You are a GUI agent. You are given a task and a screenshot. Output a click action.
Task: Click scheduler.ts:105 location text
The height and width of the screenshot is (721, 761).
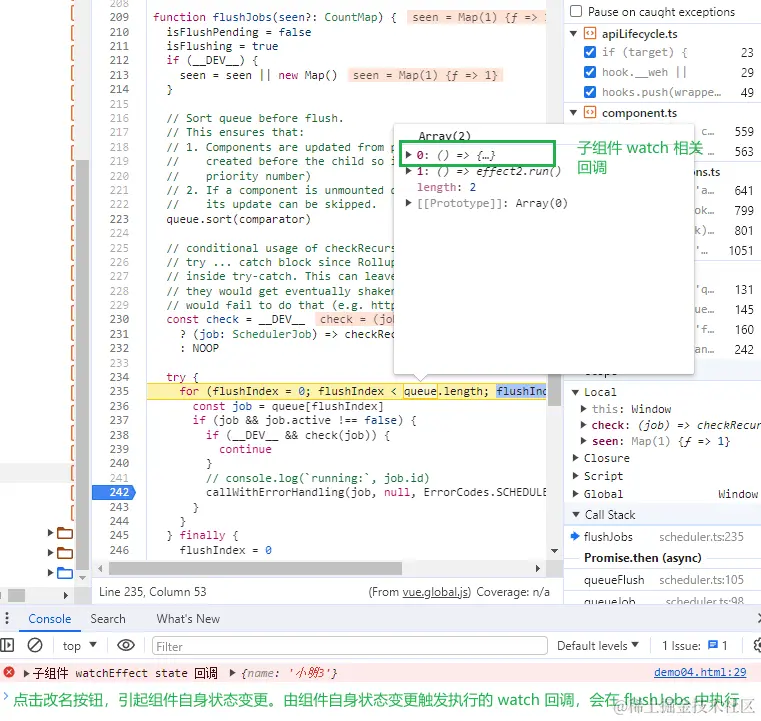(x=701, y=580)
